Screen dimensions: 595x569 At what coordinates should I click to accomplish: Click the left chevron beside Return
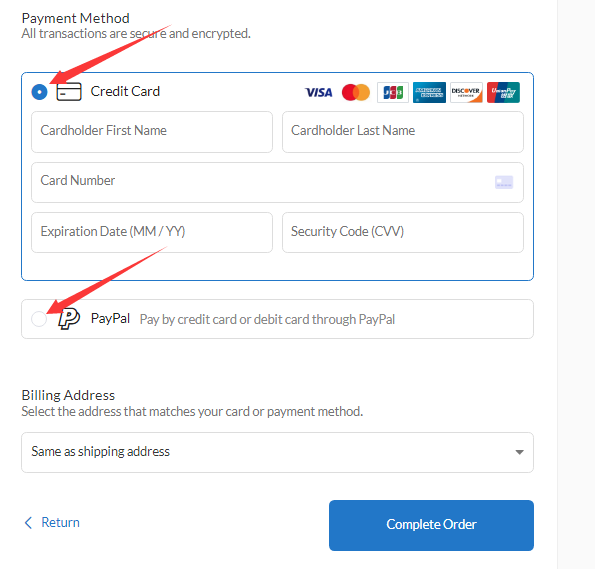[28, 523]
